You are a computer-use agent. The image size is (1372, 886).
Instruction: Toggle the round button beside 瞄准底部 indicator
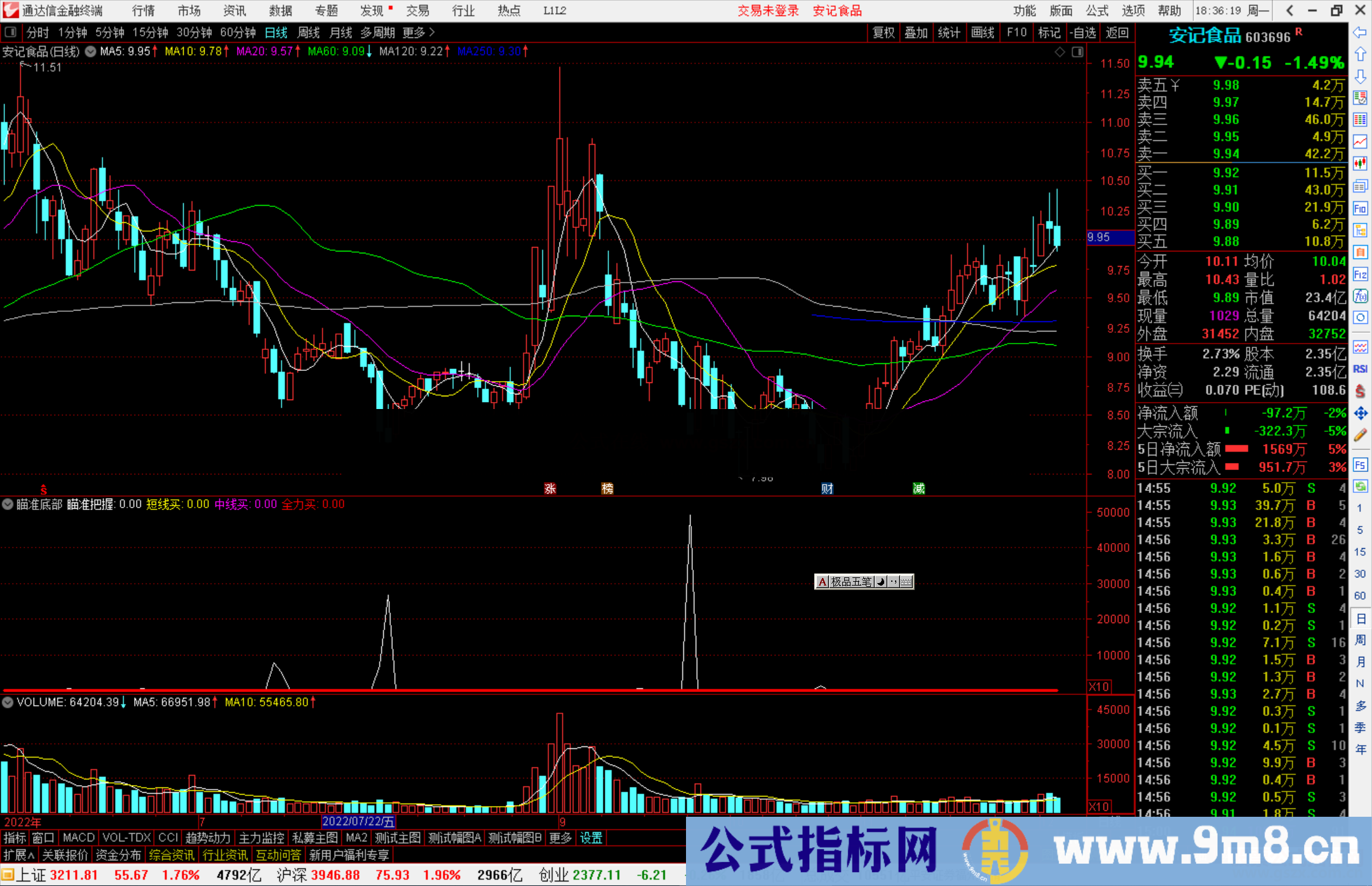tap(8, 504)
